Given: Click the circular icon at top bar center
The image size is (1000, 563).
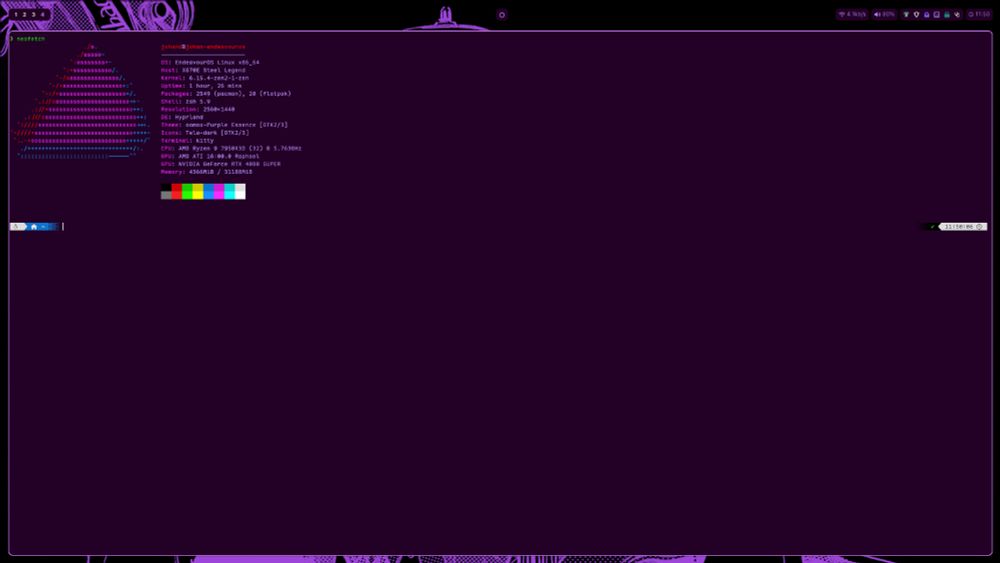Looking at the screenshot, I should [x=502, y=15].
